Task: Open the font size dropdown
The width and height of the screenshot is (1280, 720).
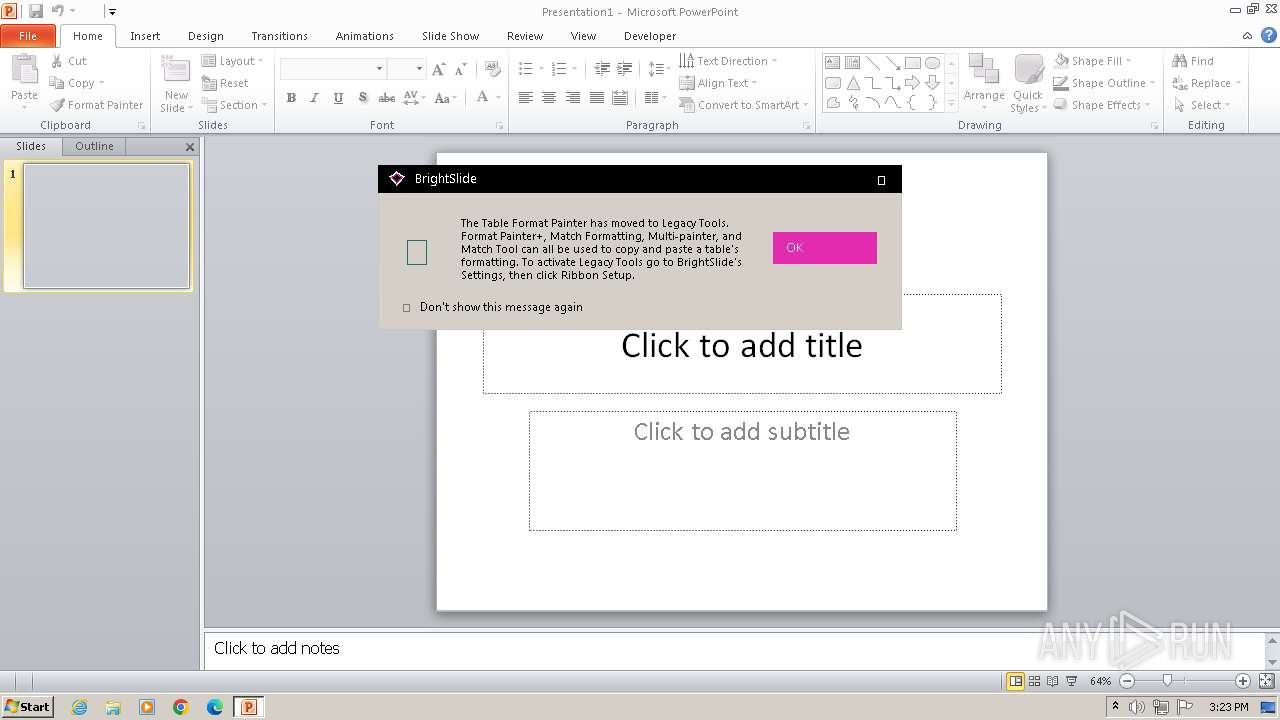Action: (x=420, y=69)
